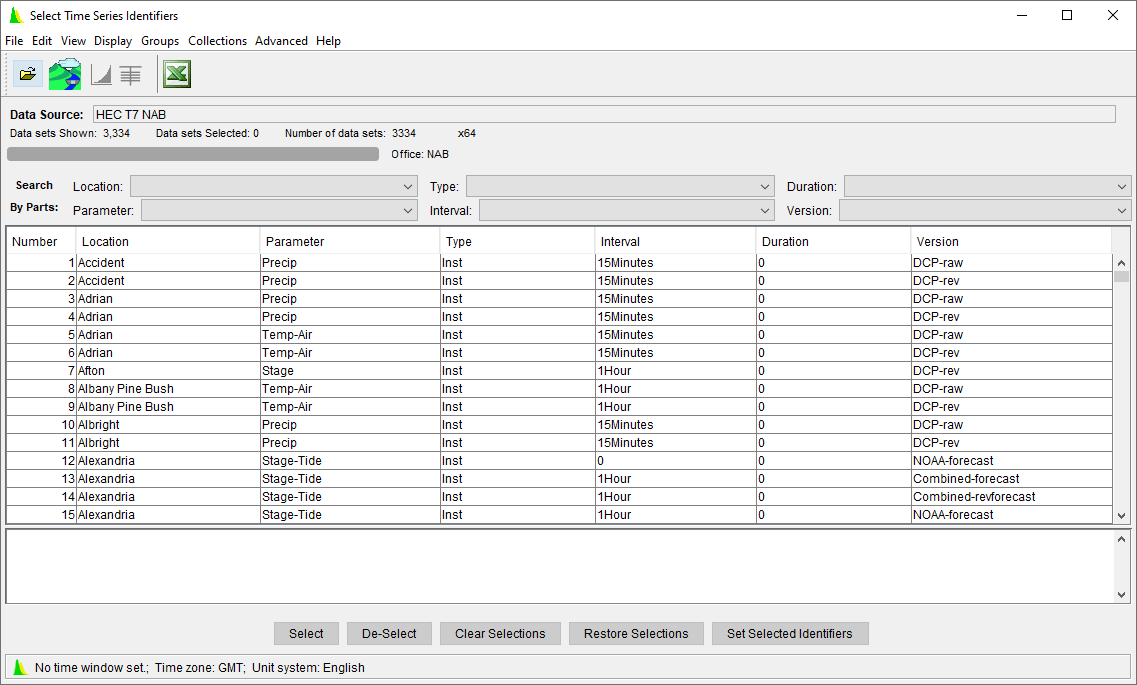This screenshot has height=685, width=1137.
Task: Select row 8 Albany Pine Bush cell
Action: (168, 389)
